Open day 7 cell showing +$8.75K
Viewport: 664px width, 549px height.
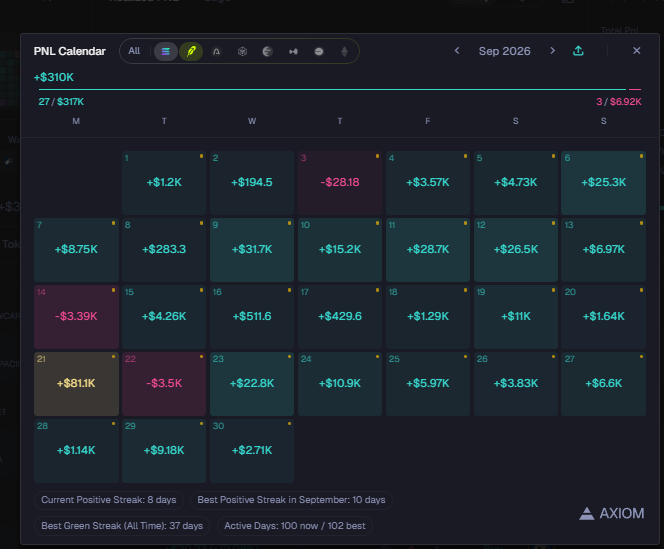[76, 250]
